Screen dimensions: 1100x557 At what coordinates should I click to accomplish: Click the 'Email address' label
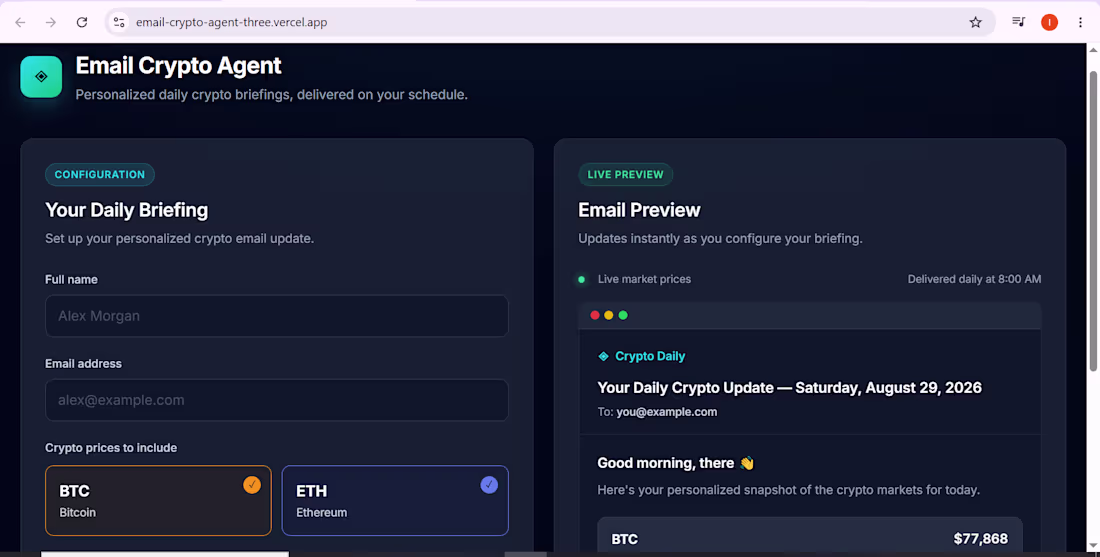coord(83,363)
